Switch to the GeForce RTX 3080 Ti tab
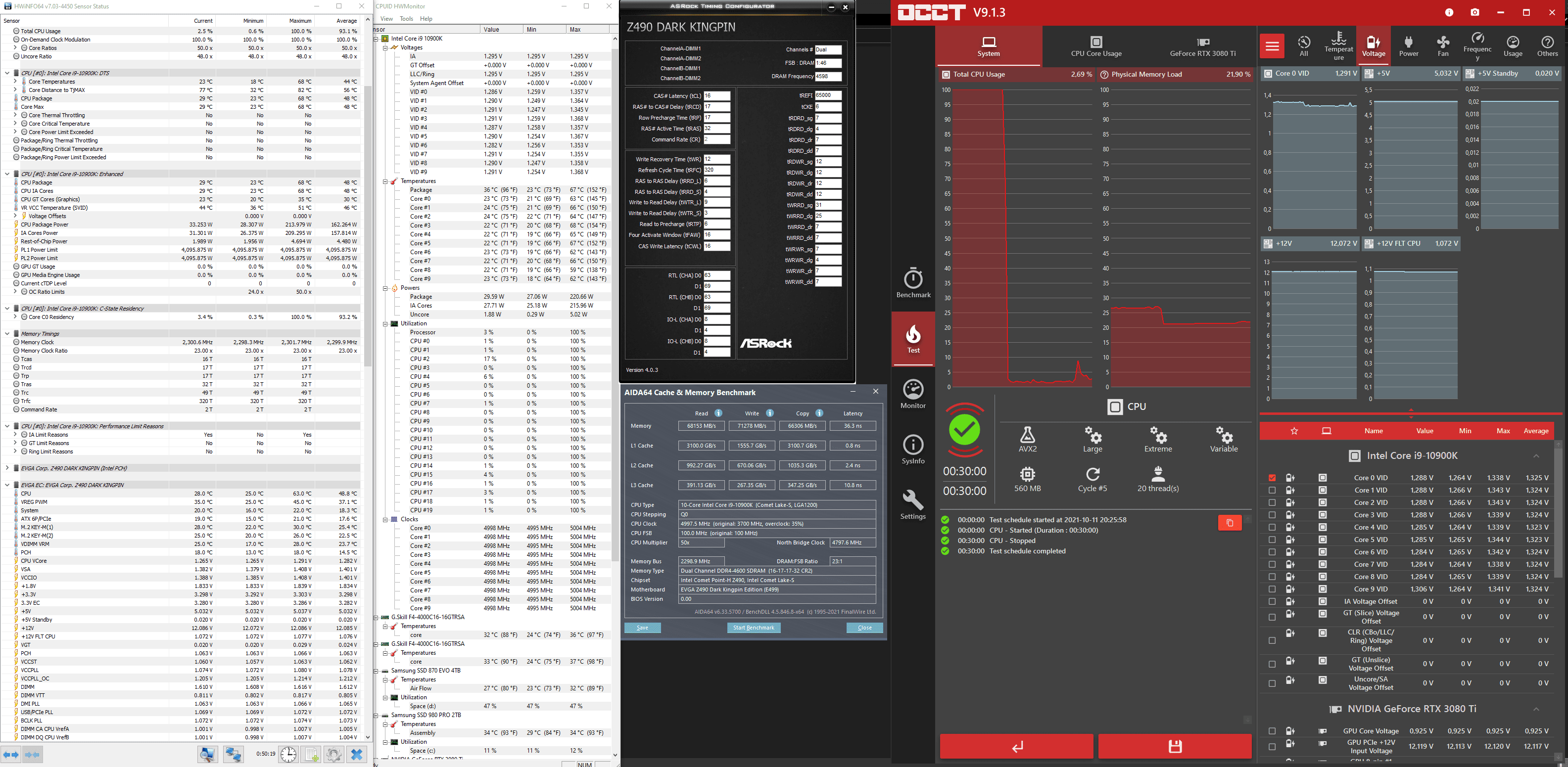Screen dimensions: 1568x767 click(x=1203, y=46)
